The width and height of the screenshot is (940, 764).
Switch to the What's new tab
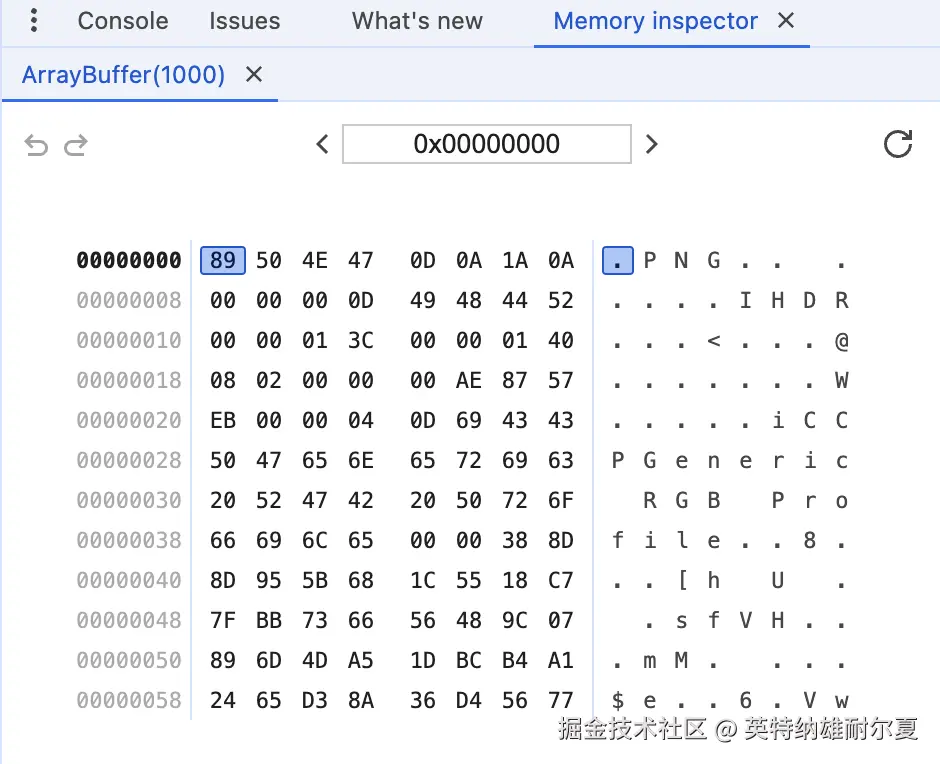[x=417, y=21]
